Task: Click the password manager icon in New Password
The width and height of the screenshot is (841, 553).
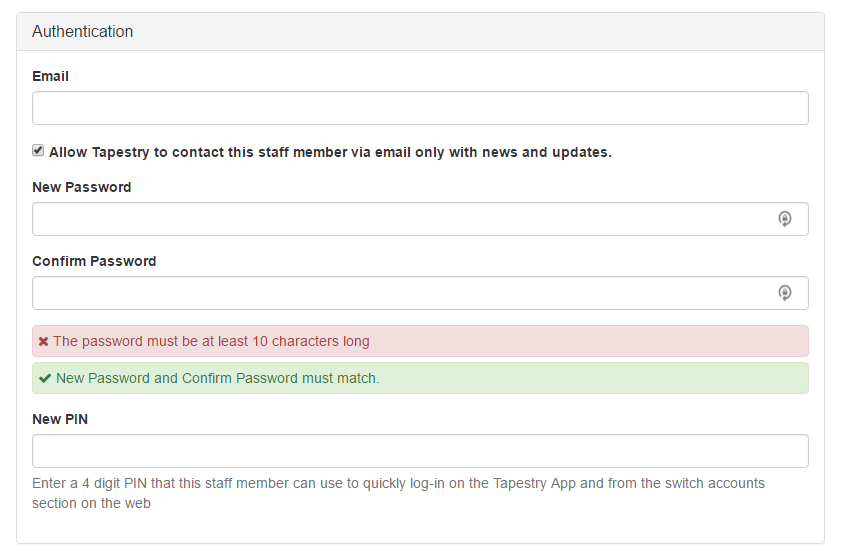Action: (x=785, y=219)
